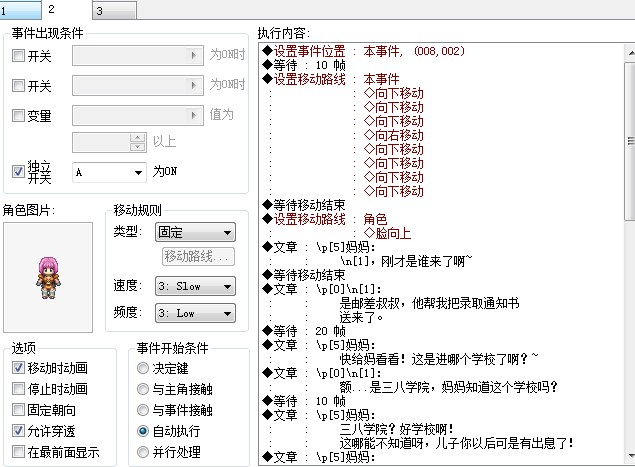
Task: Click the event list scroll down arrow
Action: click(630, 456)
